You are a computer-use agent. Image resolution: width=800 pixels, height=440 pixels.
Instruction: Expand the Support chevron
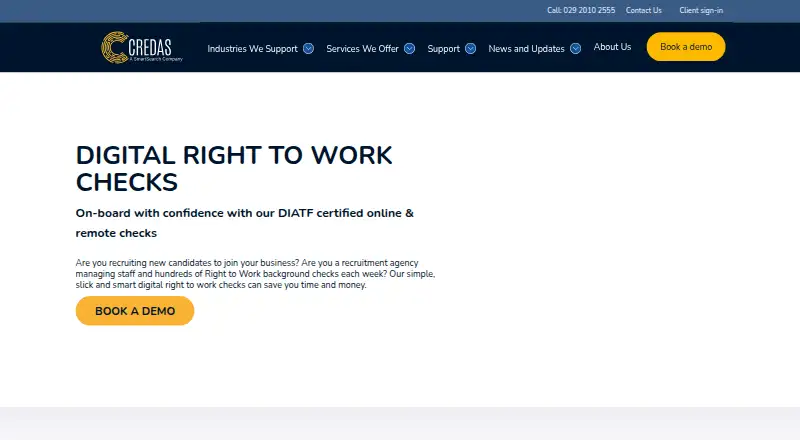pos(470,48)
